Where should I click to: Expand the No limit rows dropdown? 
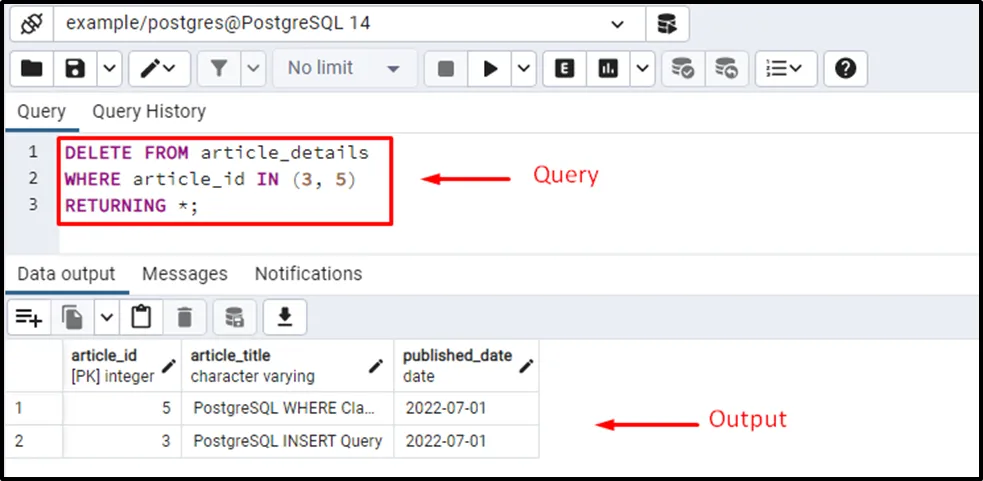(x=343, y=68)
